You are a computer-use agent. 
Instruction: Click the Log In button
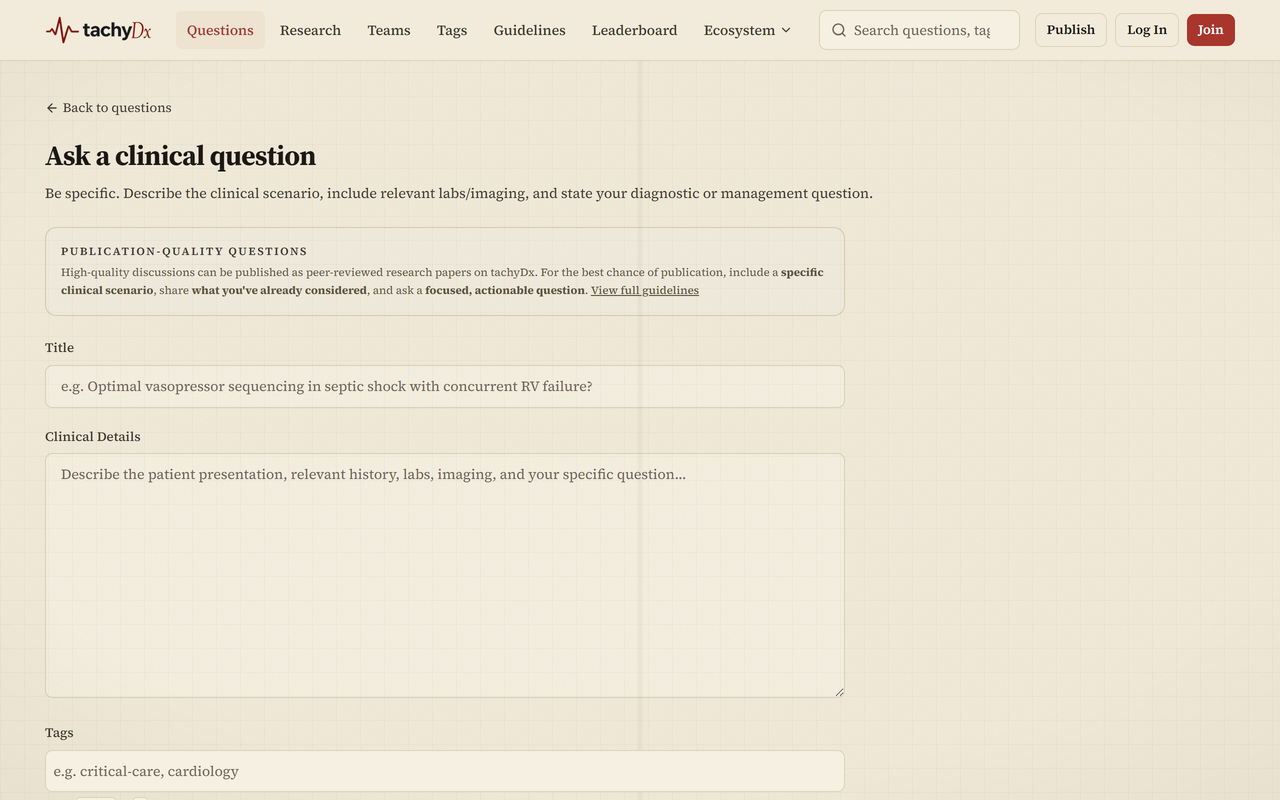(x=1147, y=30)
